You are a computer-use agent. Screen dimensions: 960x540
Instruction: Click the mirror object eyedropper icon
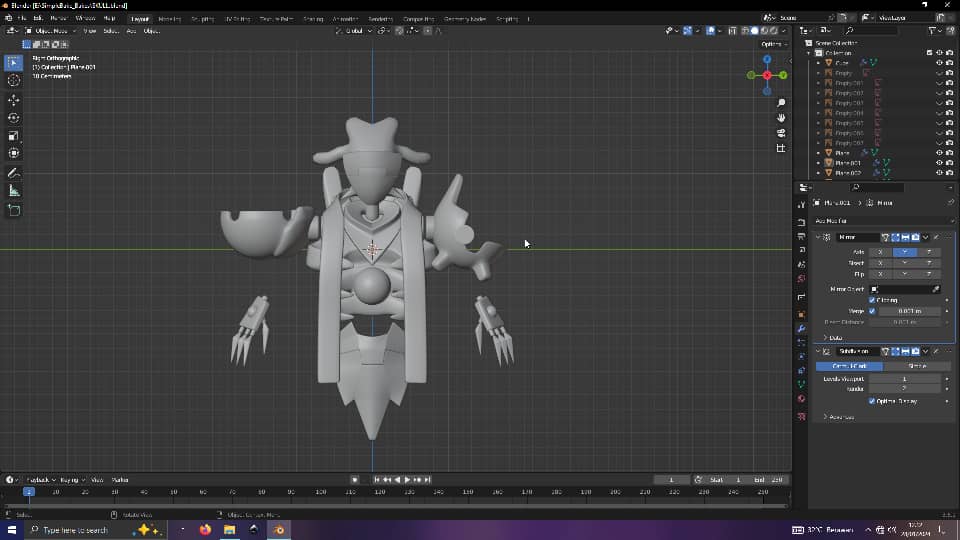936,289
